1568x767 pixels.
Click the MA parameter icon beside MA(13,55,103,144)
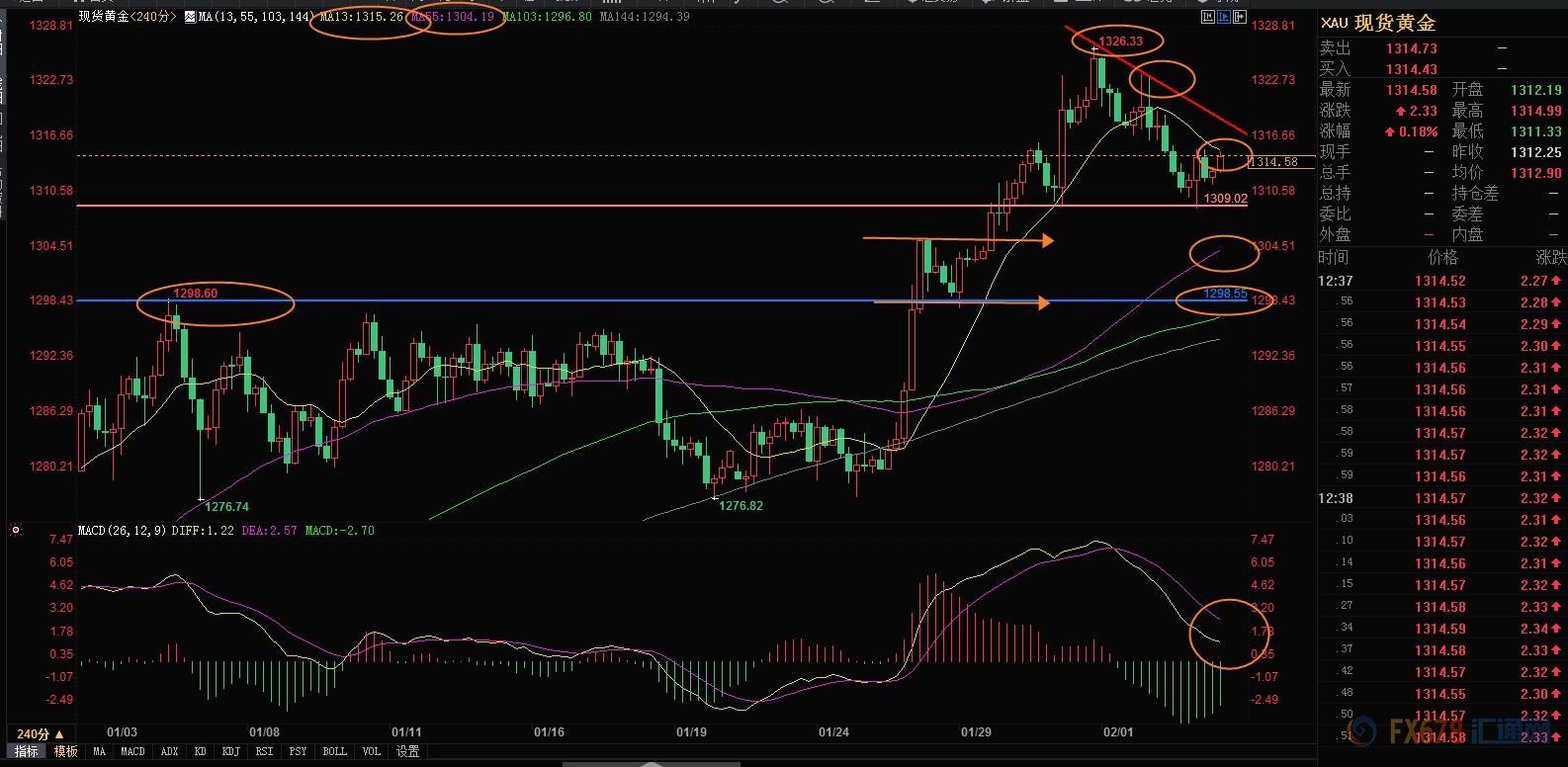(x=190, y=17)
